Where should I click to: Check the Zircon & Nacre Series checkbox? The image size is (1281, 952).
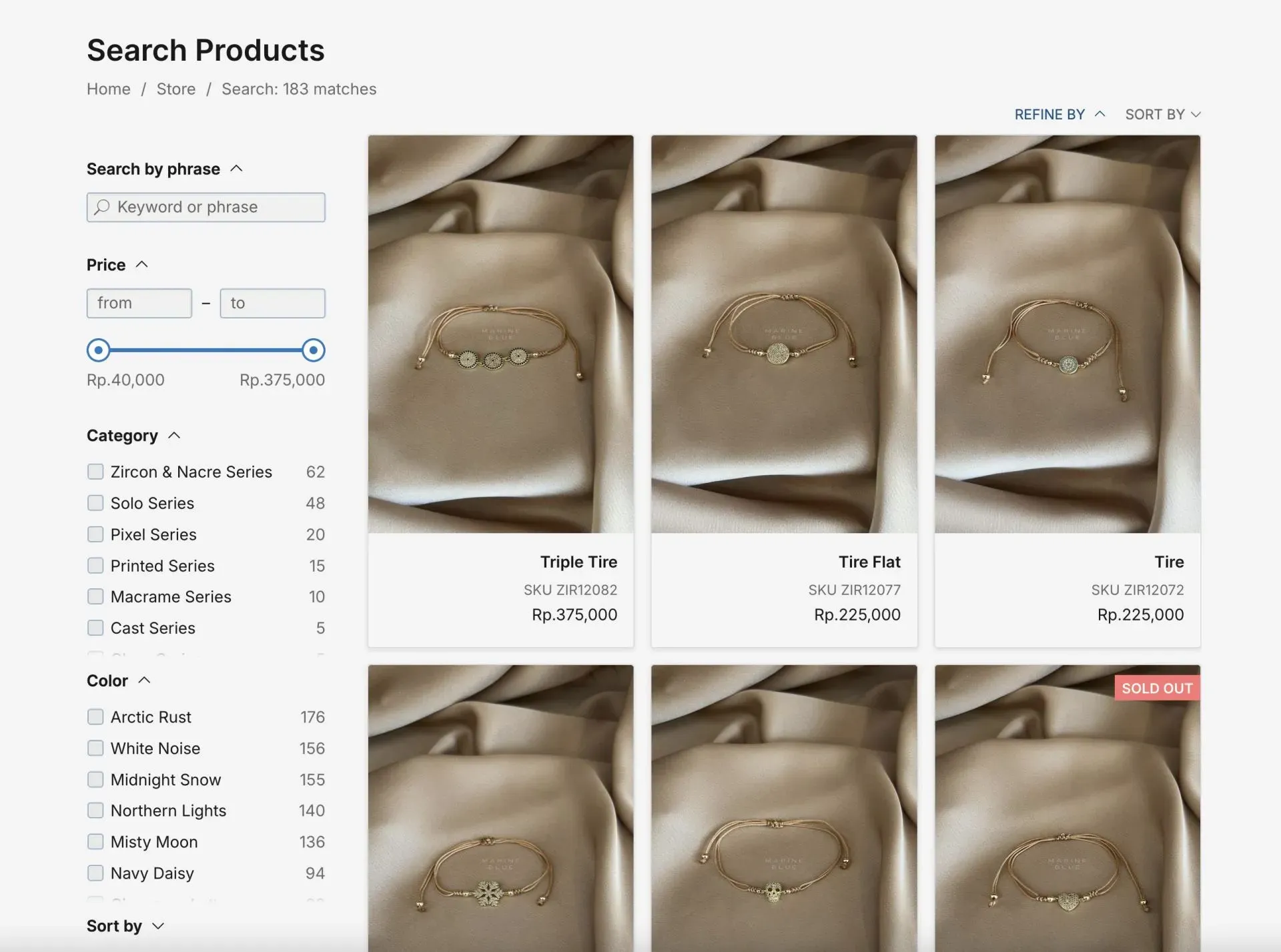pyautogui.click(x=95, y=472)
